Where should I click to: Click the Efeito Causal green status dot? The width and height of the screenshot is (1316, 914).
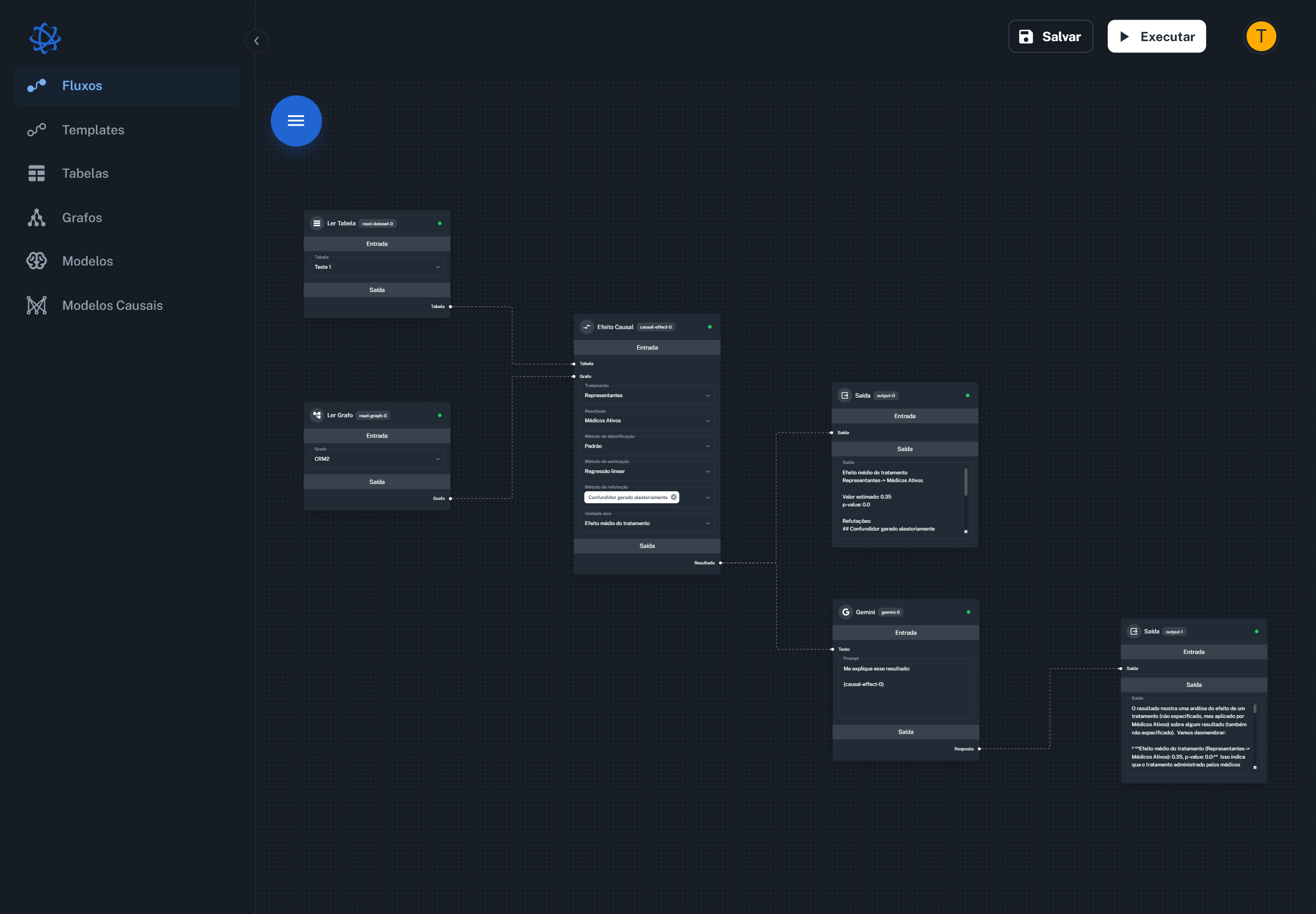(x=710, y=327)
